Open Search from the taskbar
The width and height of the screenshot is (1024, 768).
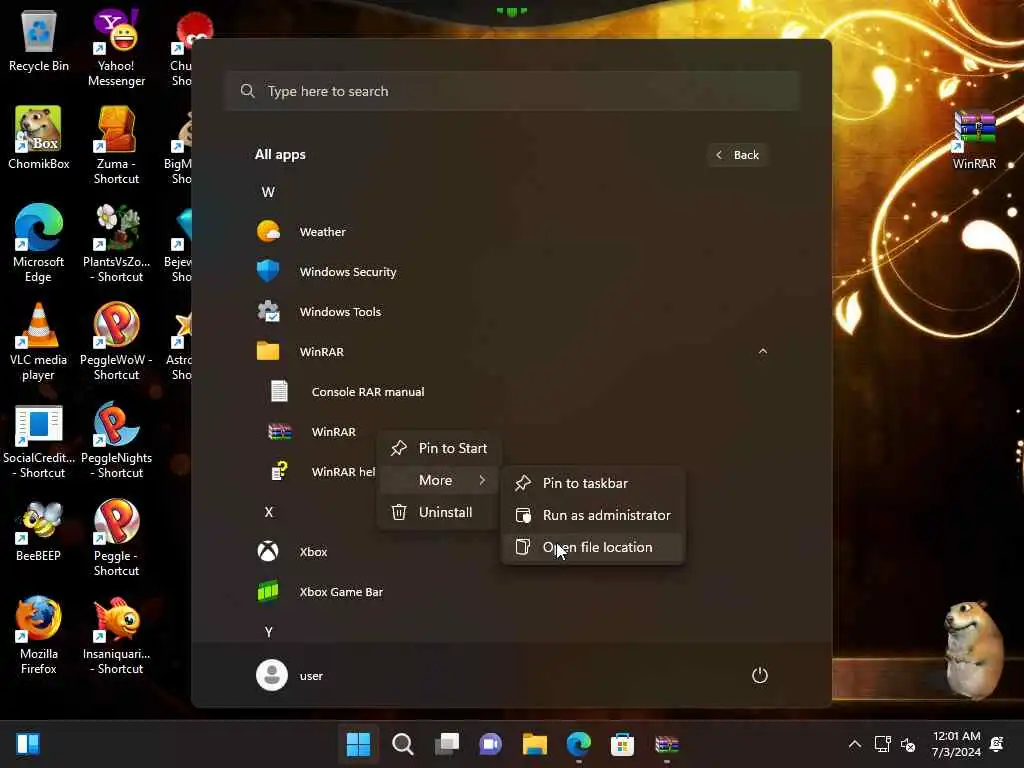402,744
